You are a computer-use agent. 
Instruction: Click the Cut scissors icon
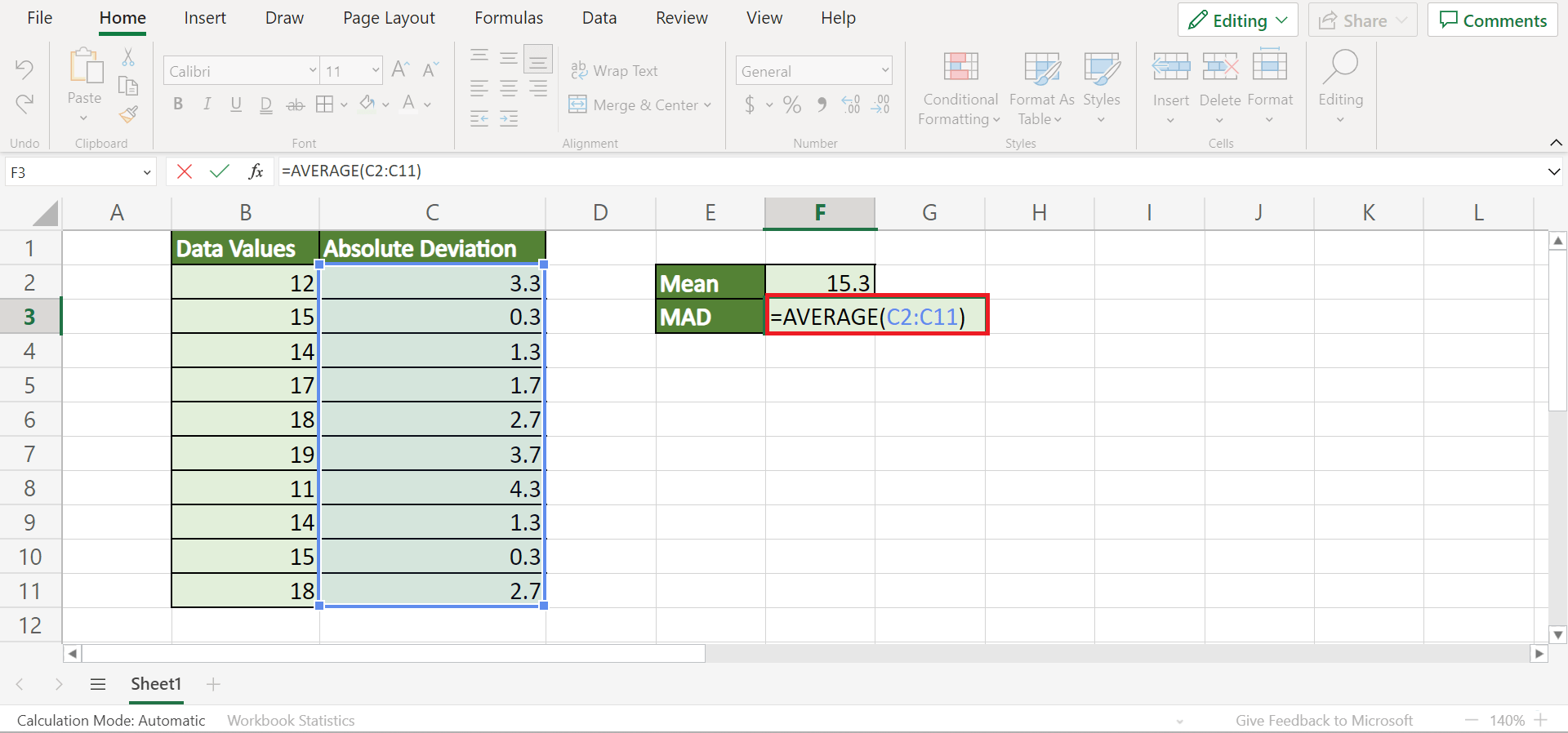point(128,57)
